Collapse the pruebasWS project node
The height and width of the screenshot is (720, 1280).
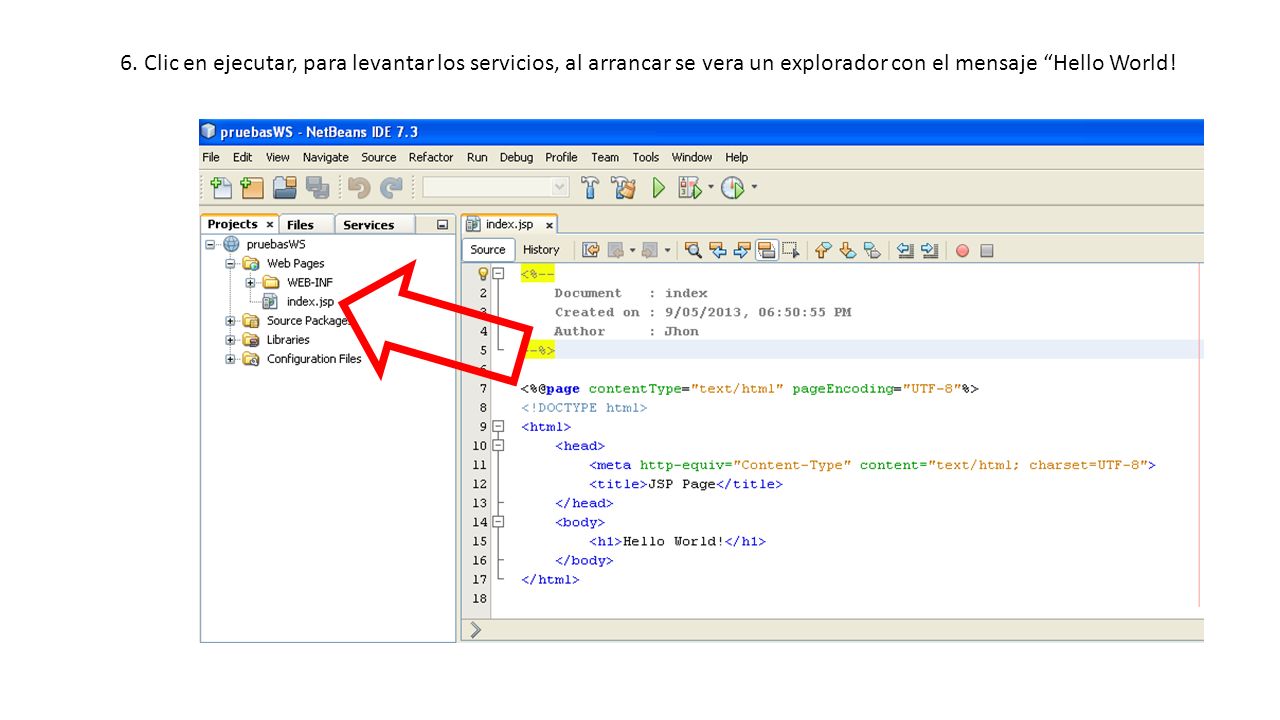coord(211,244)
